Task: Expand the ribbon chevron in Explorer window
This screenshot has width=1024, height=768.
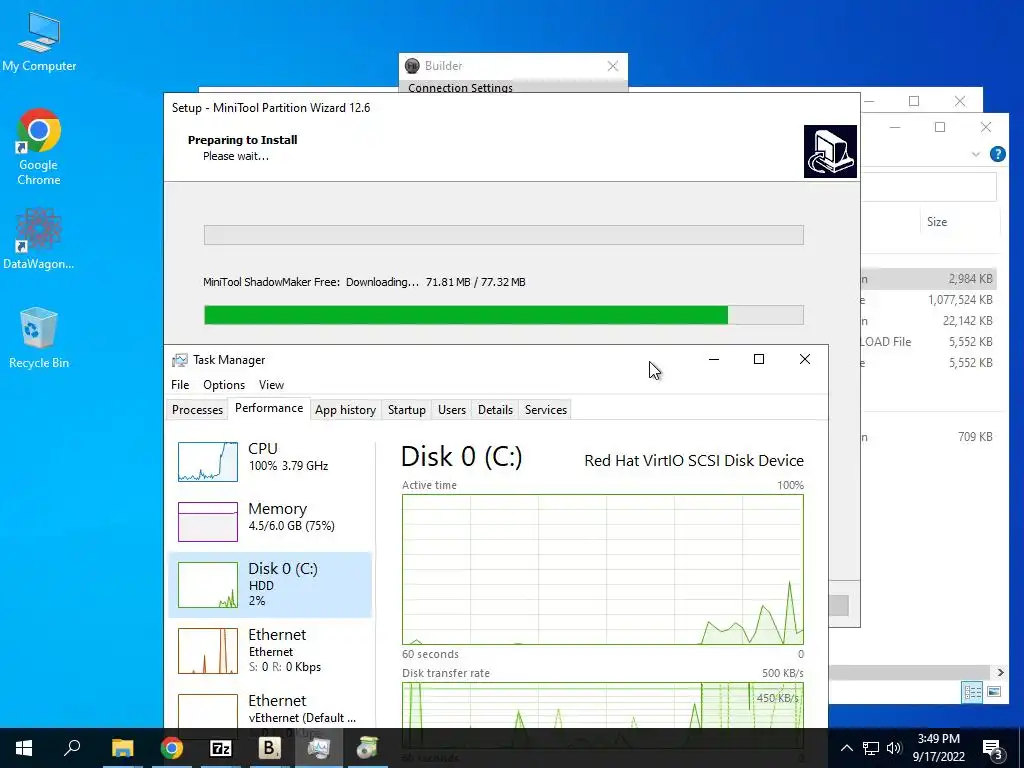Action: pyautogui.click(x=976, y=154)
